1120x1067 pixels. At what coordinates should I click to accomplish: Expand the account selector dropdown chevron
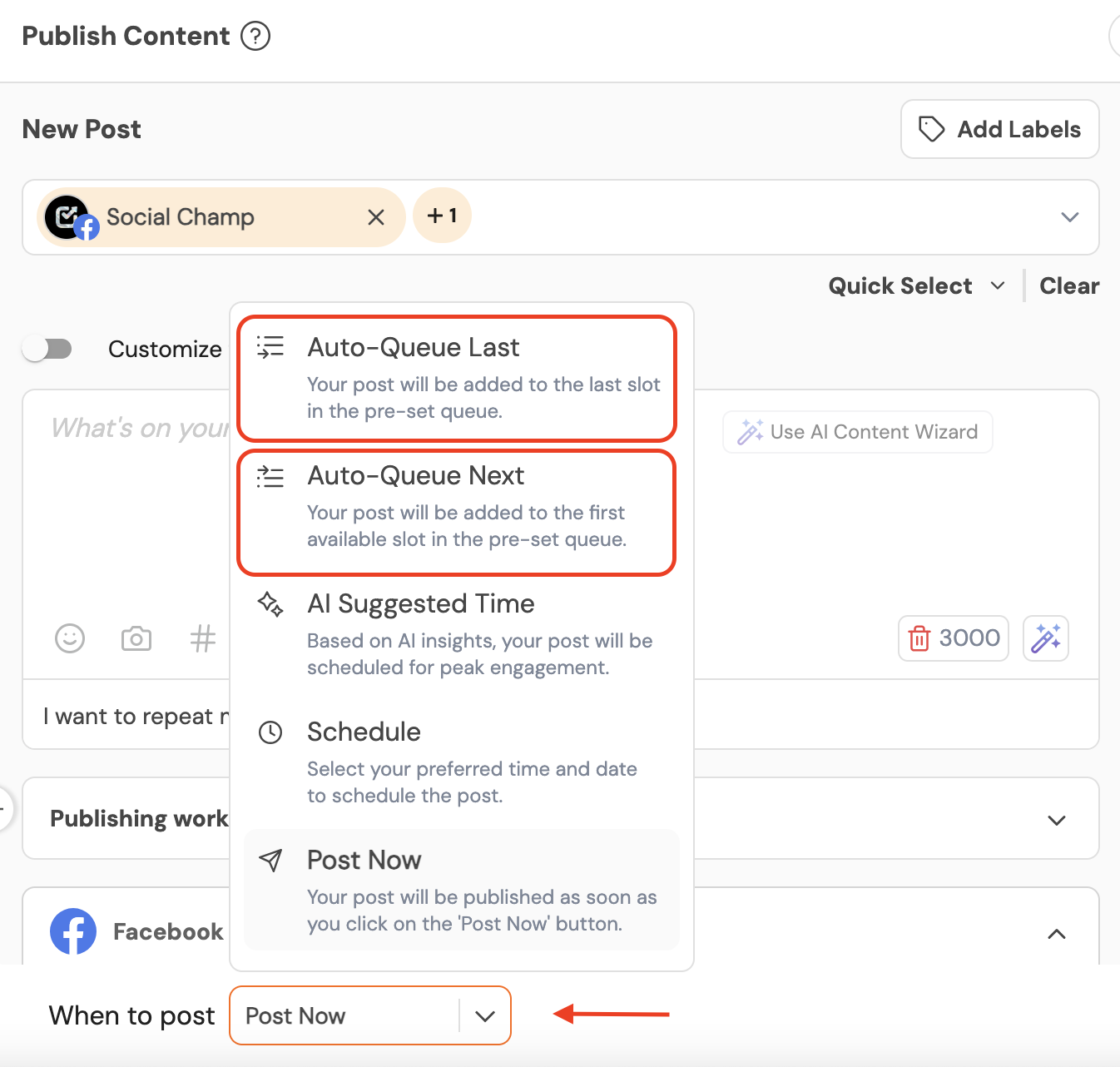tap(1069, 217)
